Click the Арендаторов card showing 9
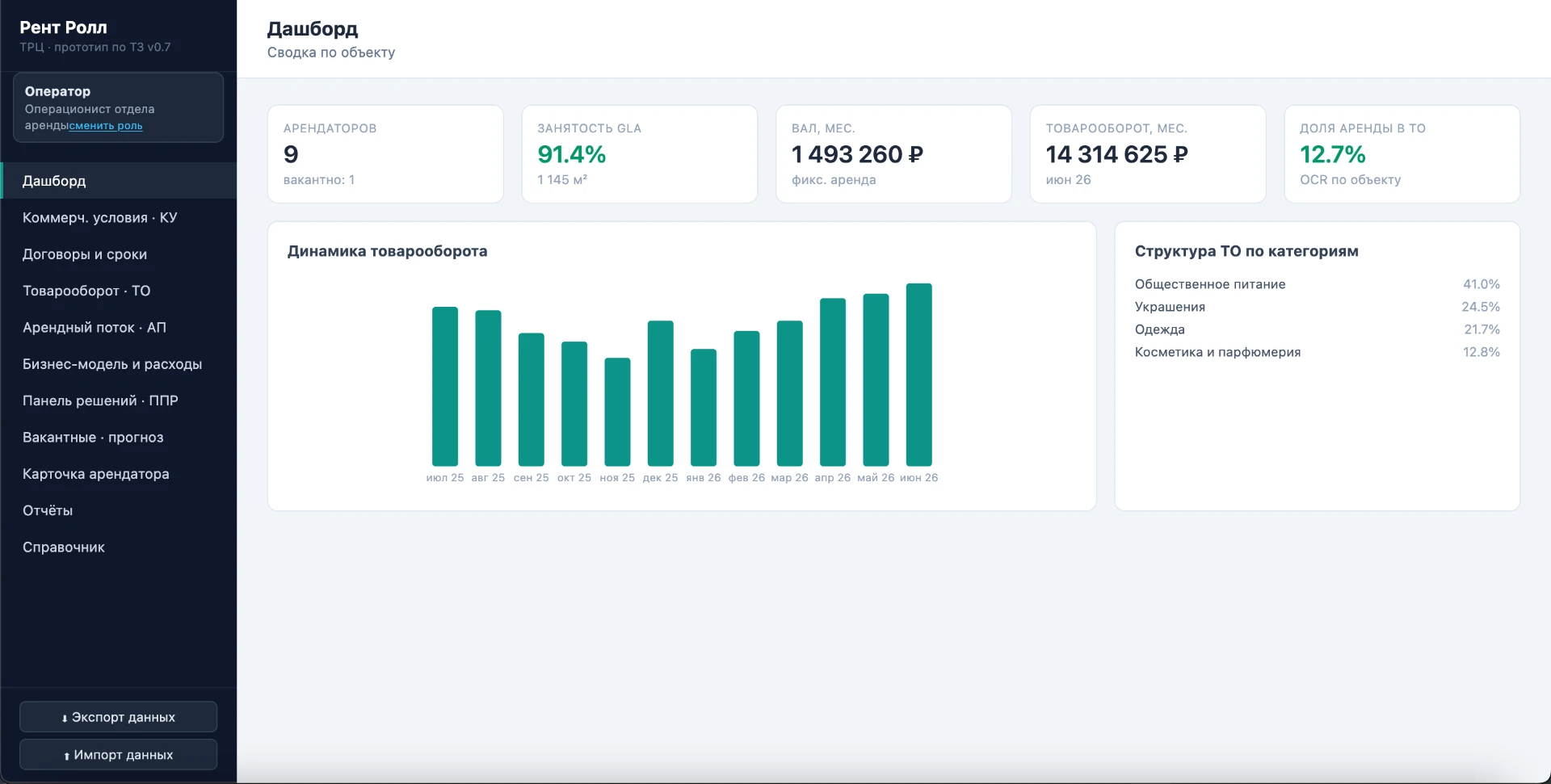This screenshot has width=1551, height=784. coord(385,154)
